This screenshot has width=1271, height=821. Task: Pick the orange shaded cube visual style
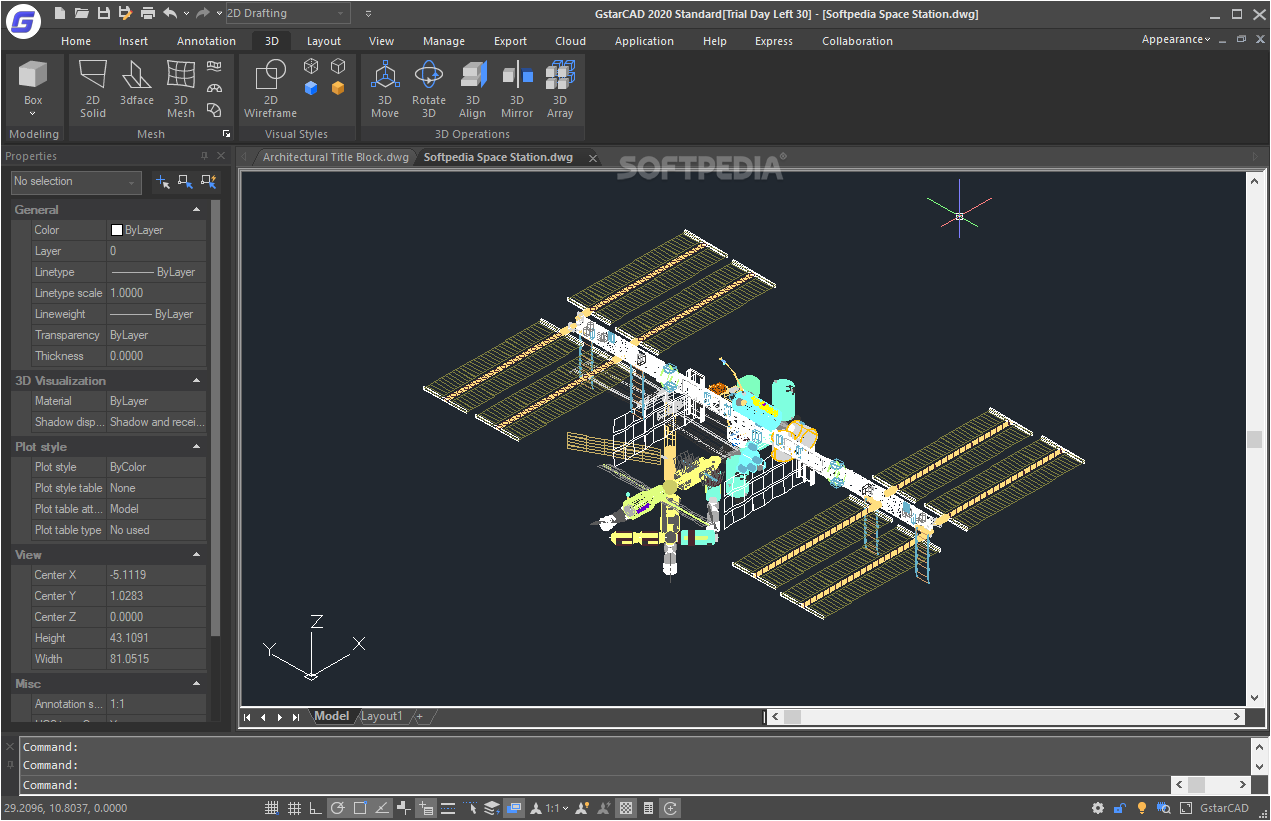pos(338,88)
